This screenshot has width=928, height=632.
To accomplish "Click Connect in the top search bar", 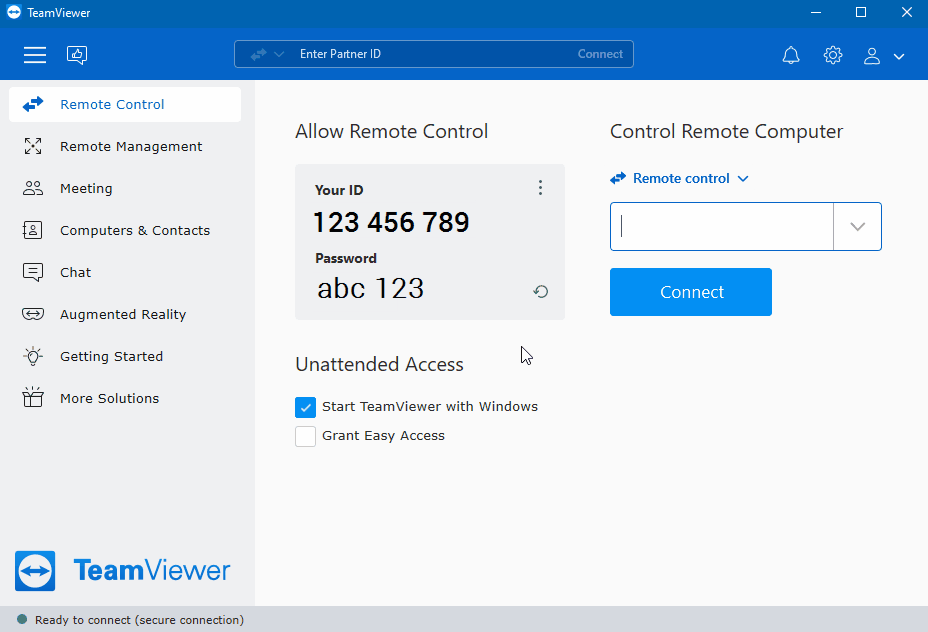I will (600, 54).
